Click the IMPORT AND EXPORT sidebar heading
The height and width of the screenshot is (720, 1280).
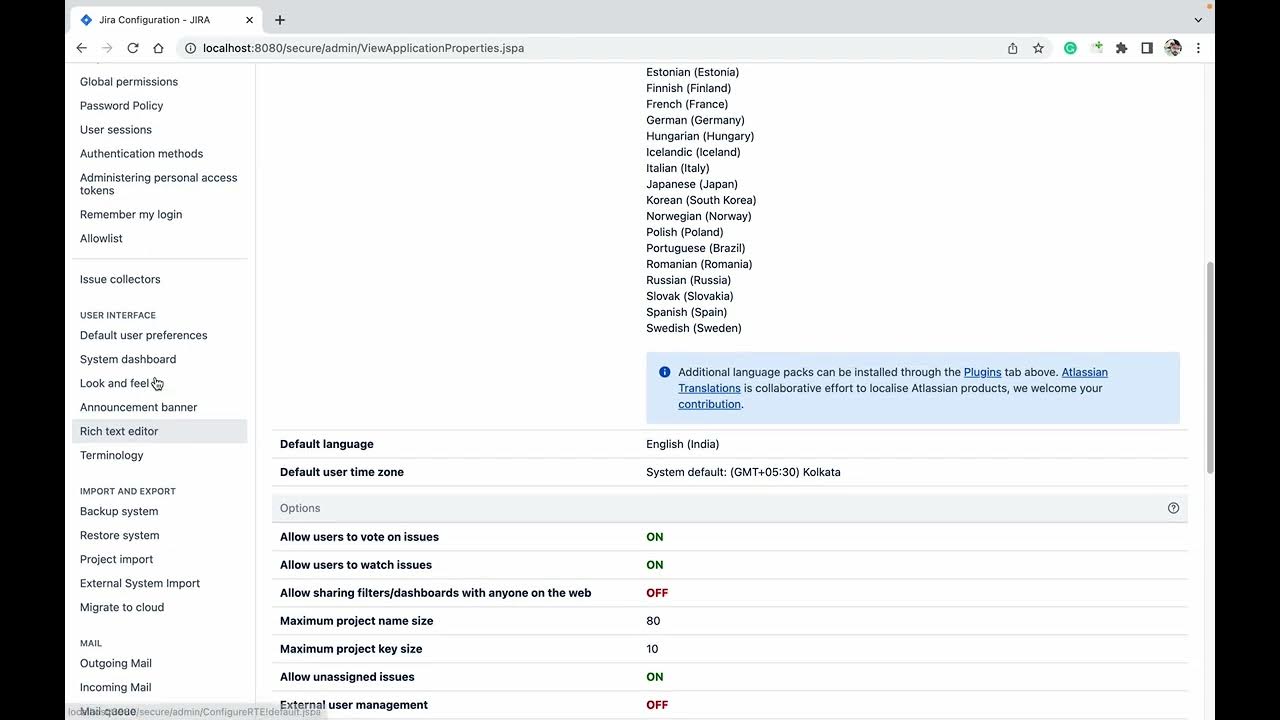pos(128,491)
